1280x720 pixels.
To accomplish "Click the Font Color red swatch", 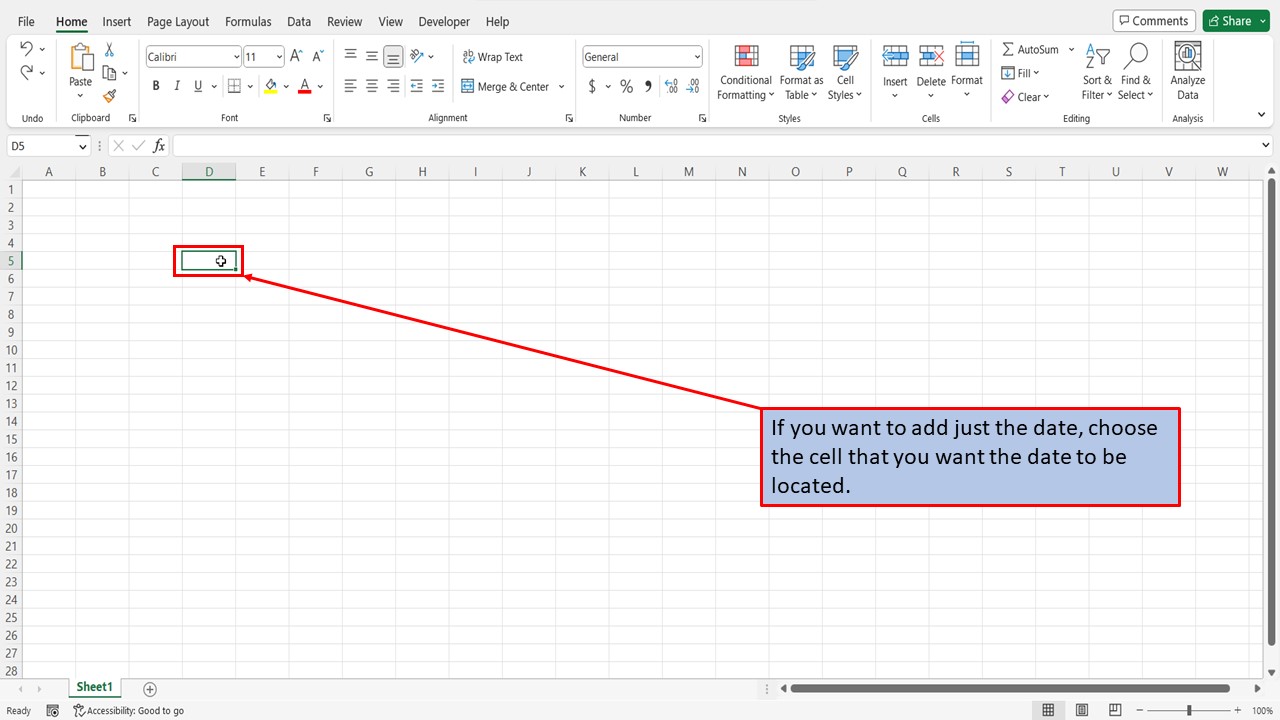I will tap(304, 86).
